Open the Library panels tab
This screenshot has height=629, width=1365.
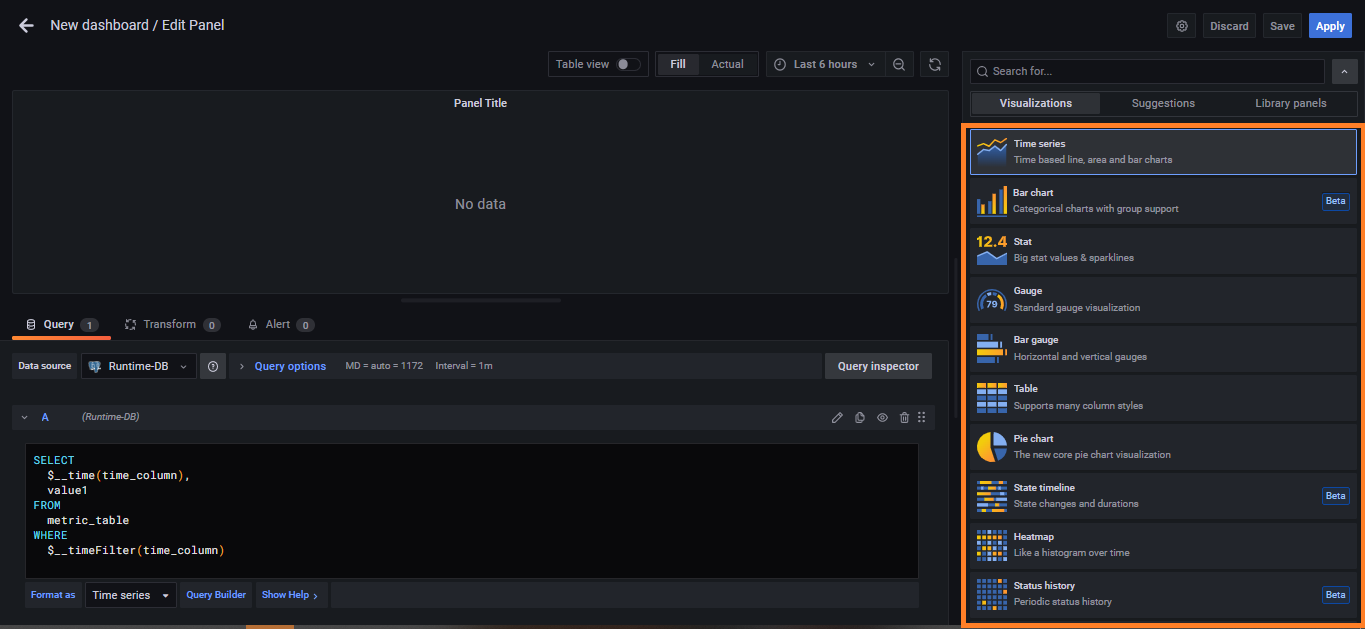pyautogui.click(x=1291, y=103)
